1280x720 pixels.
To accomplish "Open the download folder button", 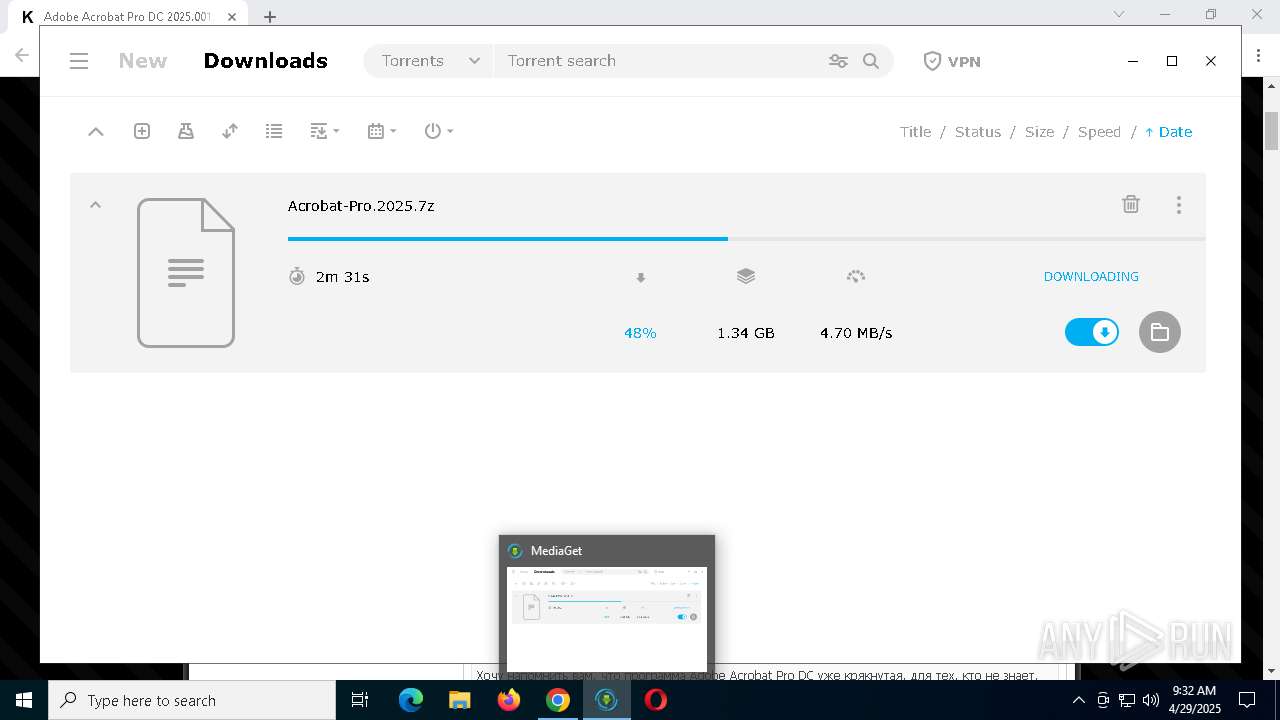I will 1160,332.
